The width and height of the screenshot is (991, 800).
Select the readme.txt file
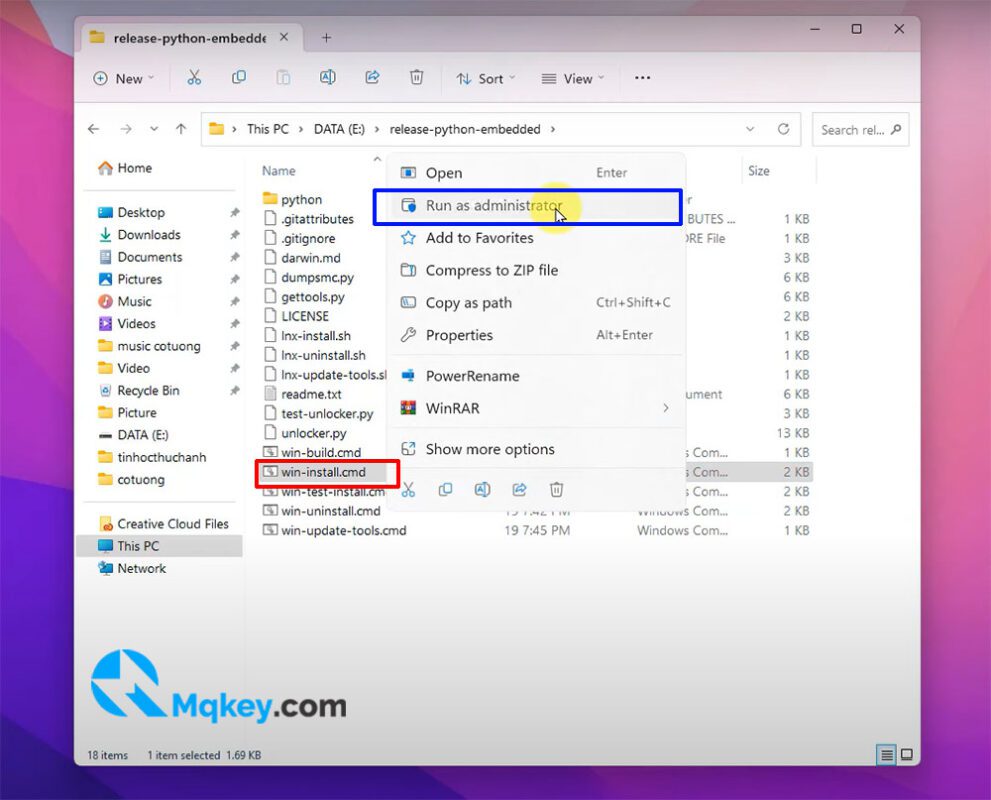click(x=302, y=394)
